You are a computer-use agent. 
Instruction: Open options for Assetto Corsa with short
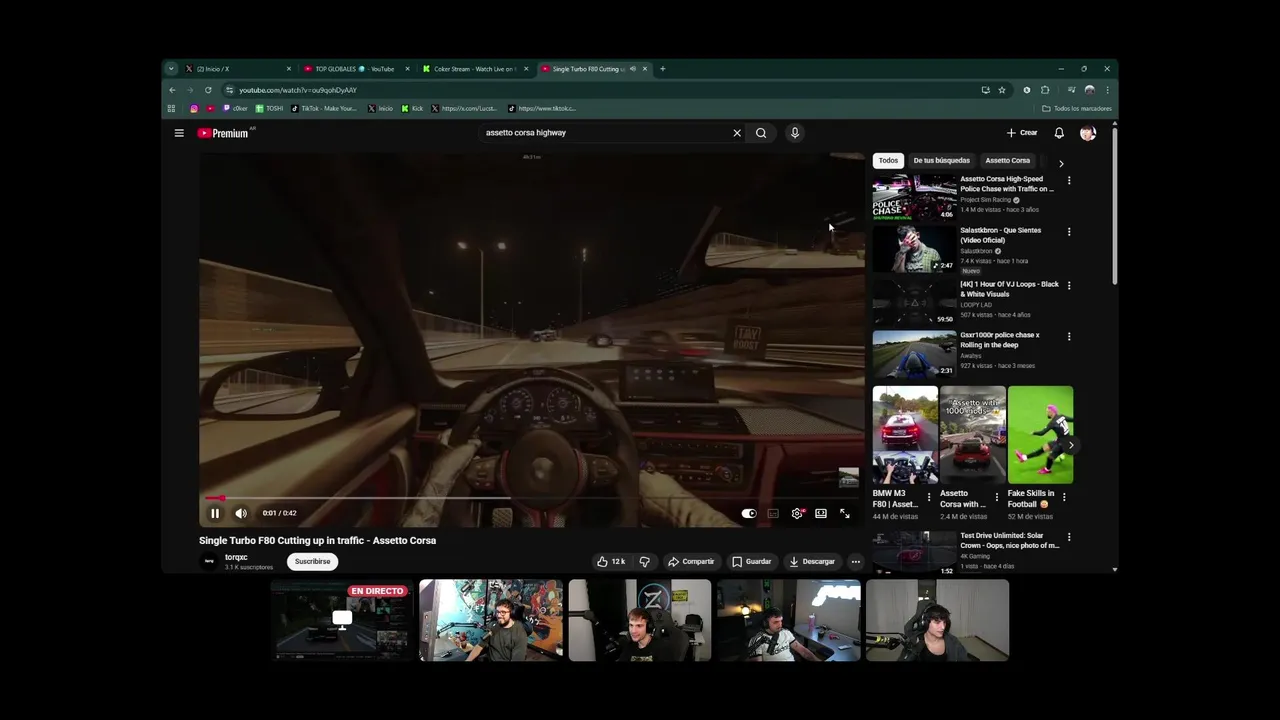coord(996,497)
